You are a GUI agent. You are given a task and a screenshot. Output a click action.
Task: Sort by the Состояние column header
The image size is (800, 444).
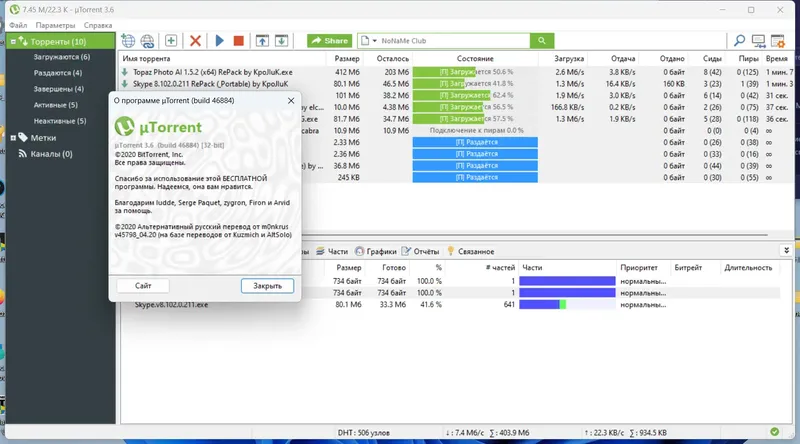coord(475,59)
